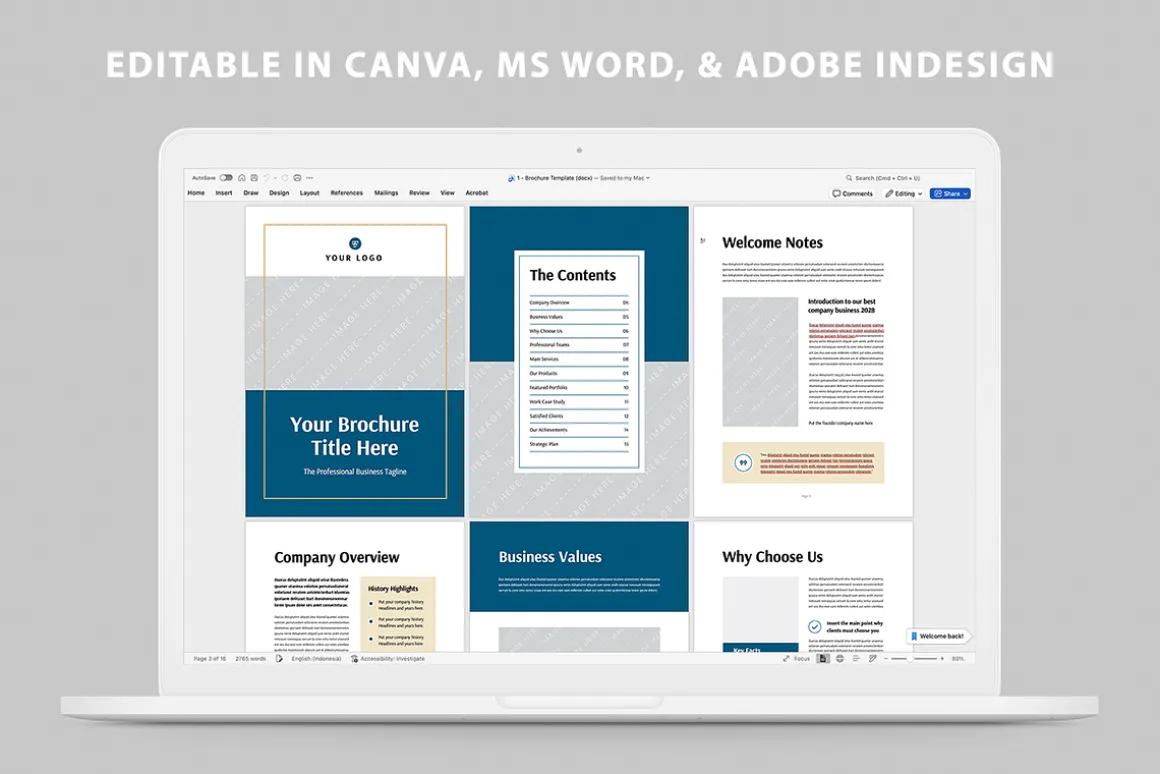The image size is (1160, 774).
Task: Click The Professional Business Tagline text
Action: tap(354, 471)
